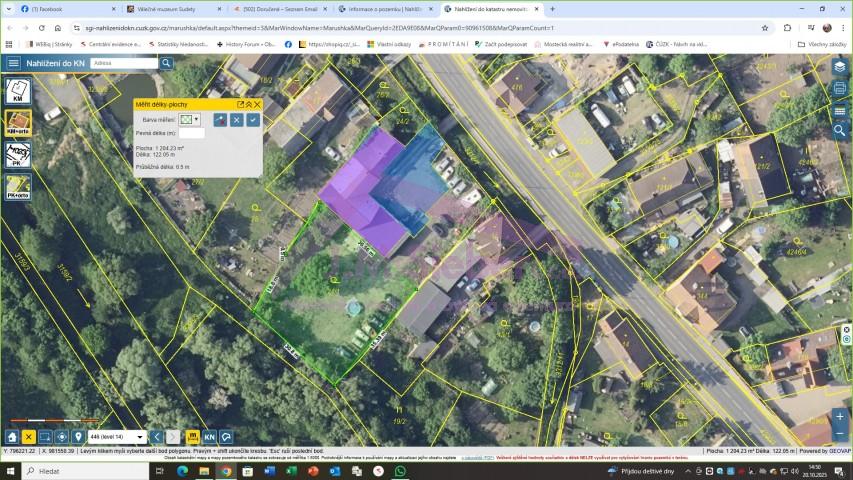This screenshot has height=480, width=853.
Task: Open the ePodatelna bookmark
Action: [622, 44]
